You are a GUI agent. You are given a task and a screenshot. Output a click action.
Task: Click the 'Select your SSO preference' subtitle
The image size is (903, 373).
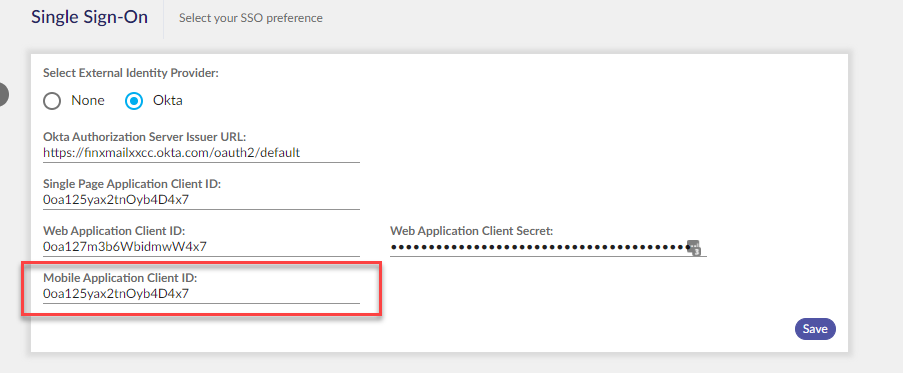pos(251,18)
